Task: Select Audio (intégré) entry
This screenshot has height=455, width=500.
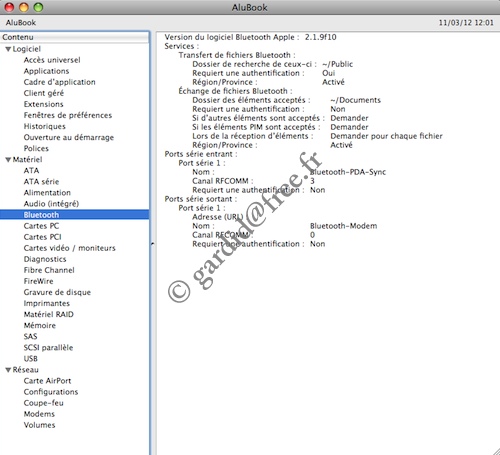Action: tap(51, 204)
